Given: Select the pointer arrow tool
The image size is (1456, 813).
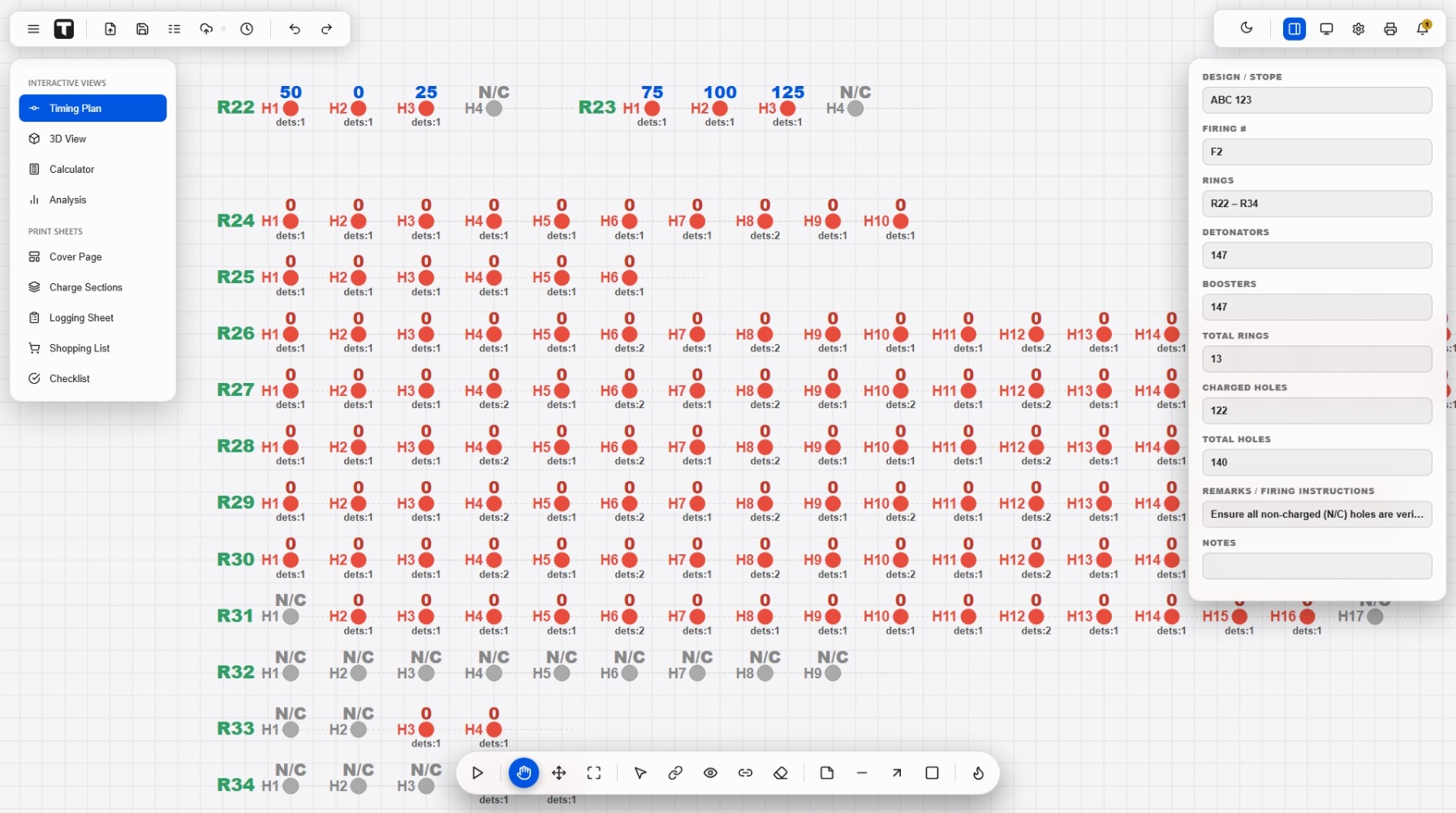Looking at the screenshot, I should click(640, 773).
